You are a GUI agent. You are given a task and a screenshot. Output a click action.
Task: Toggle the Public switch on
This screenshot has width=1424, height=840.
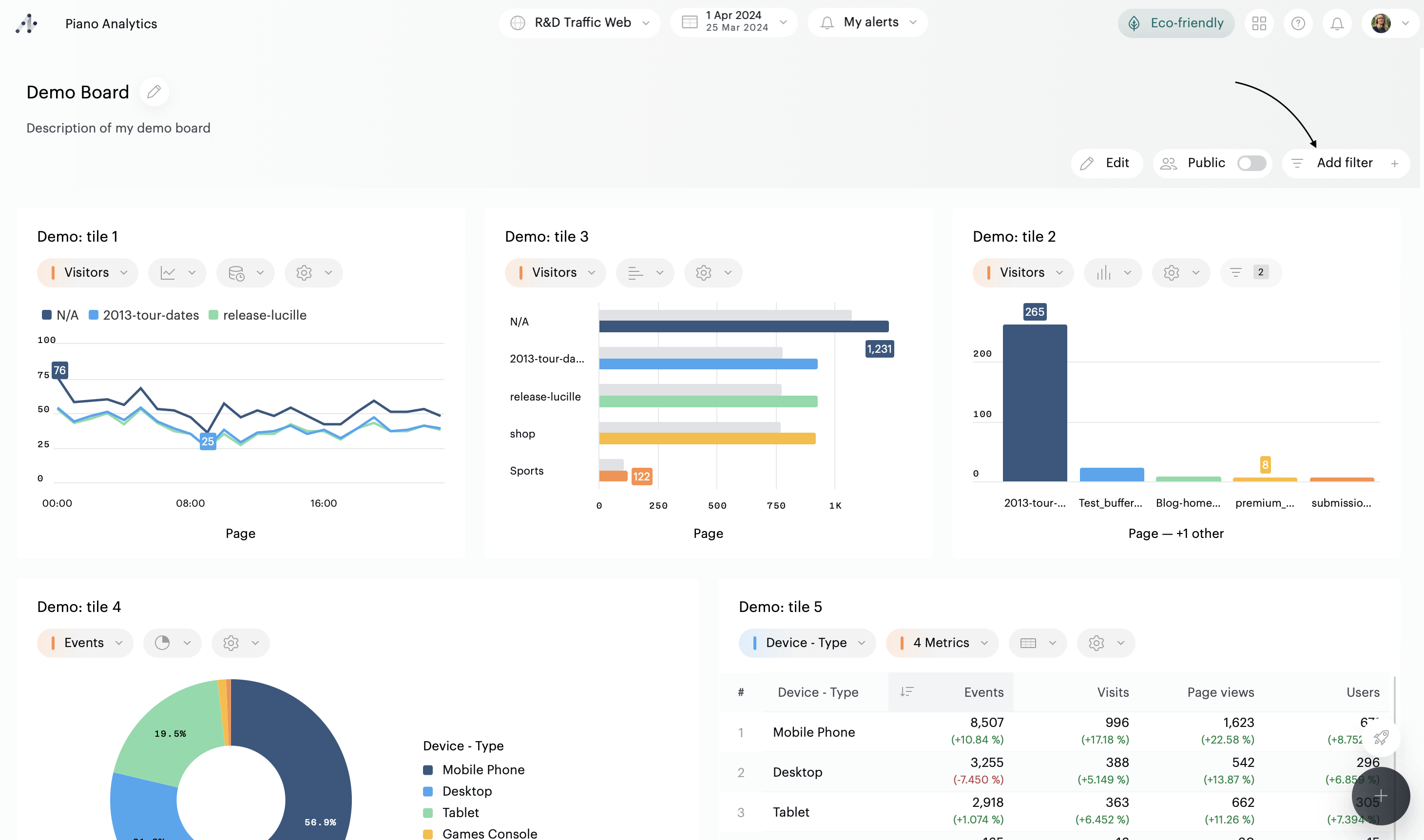[1251, 163]
